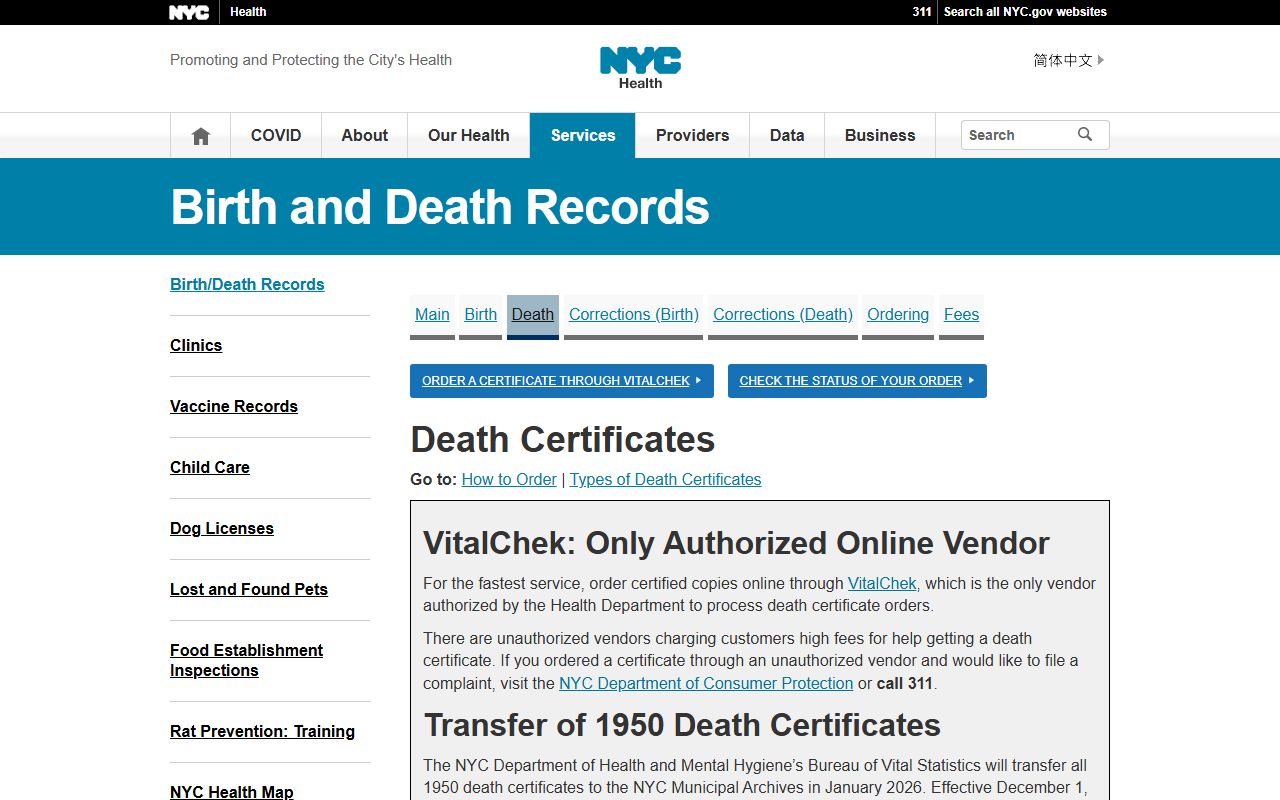1280x800 pixels.
Task: Click the Health label in the top bar
Action: tap(248, 12)
